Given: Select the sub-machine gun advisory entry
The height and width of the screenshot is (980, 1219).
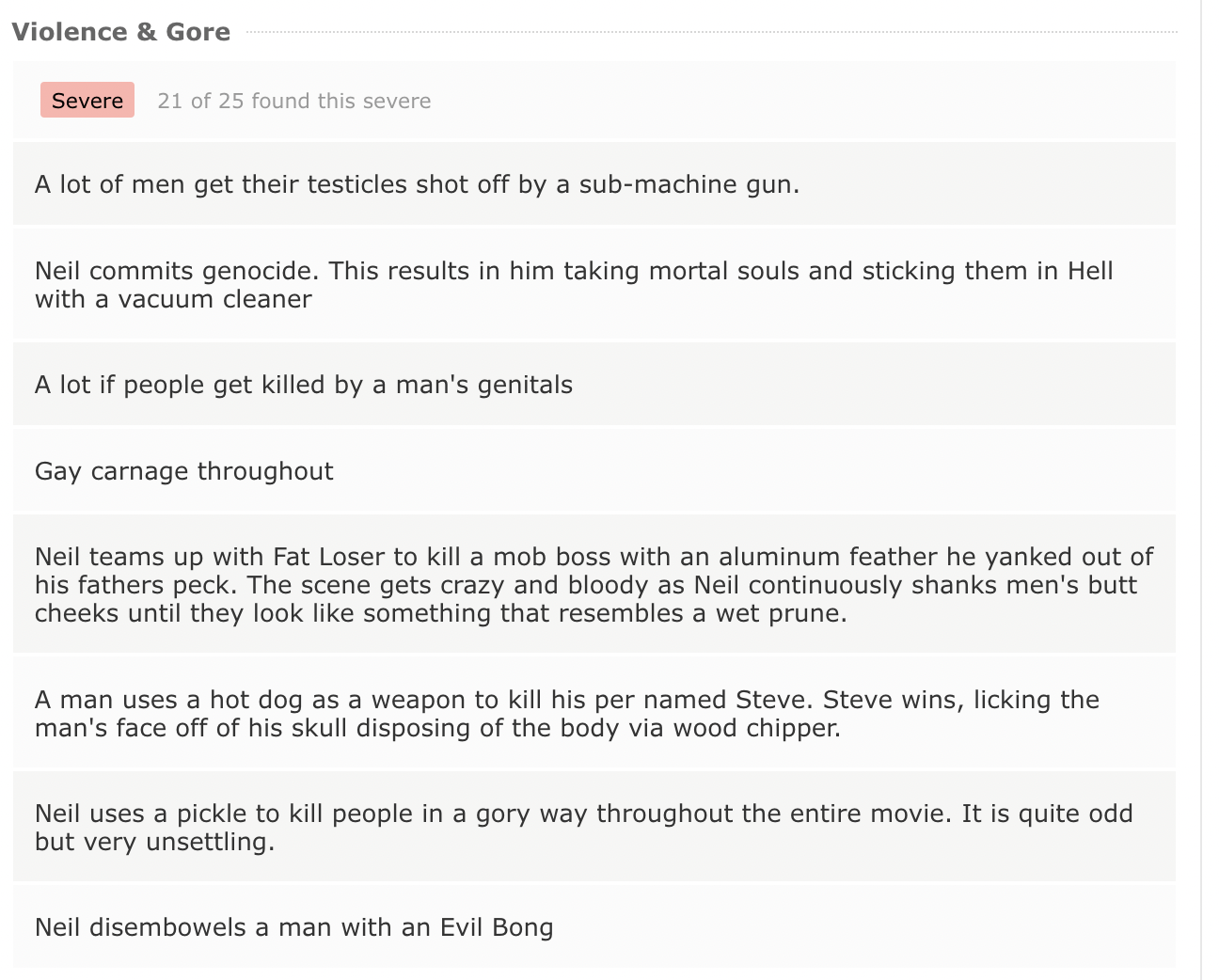Looking at the screenshot, I should (x=594, y=184).
